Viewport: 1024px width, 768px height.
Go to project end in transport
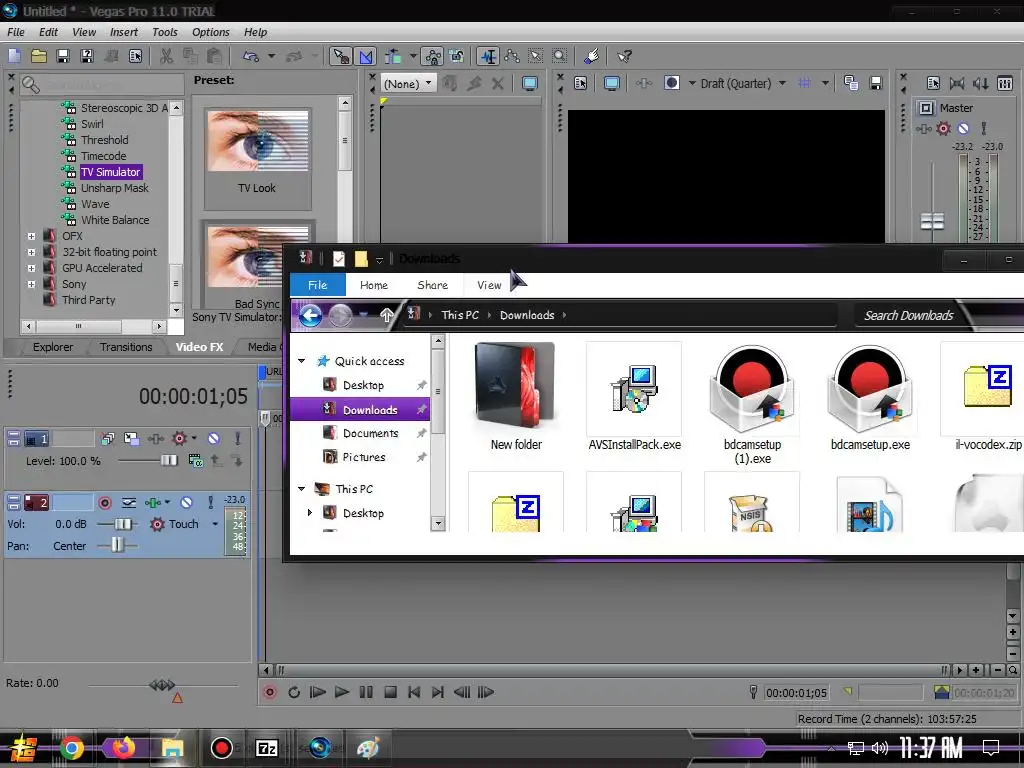[x=438, y=692]
